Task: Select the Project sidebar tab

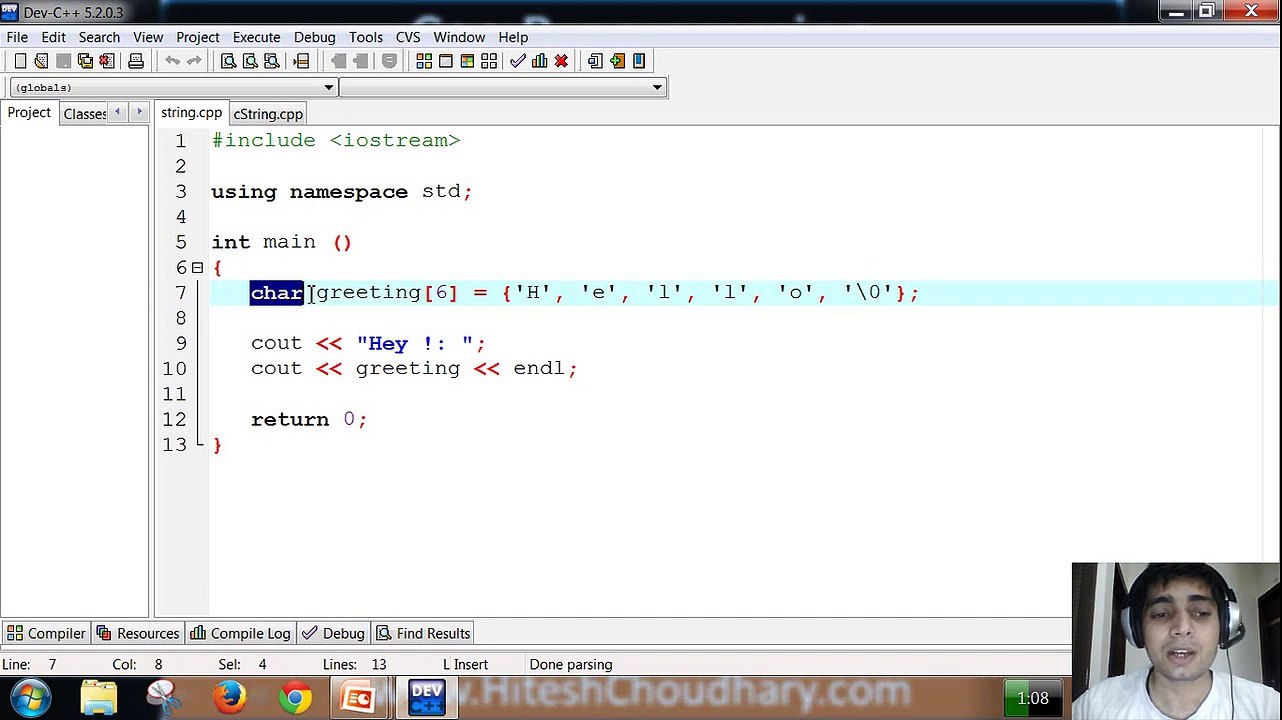Action: (29, 112)
